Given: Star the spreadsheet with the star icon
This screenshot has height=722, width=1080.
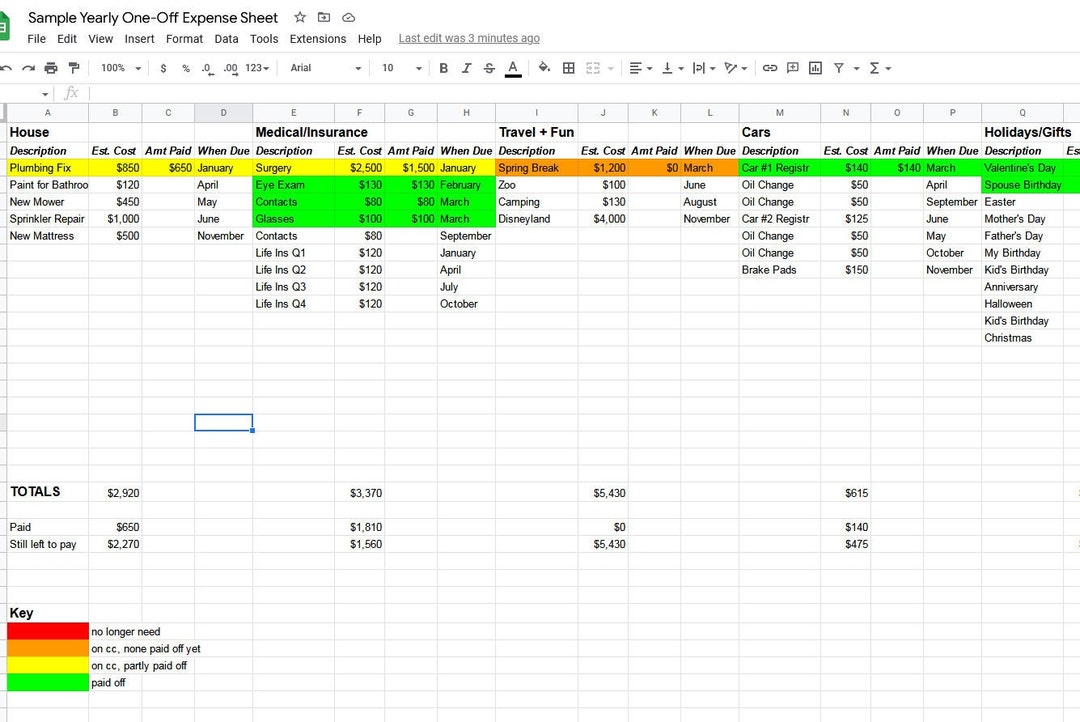Looking at the screenshot, I should pos(299,17).
